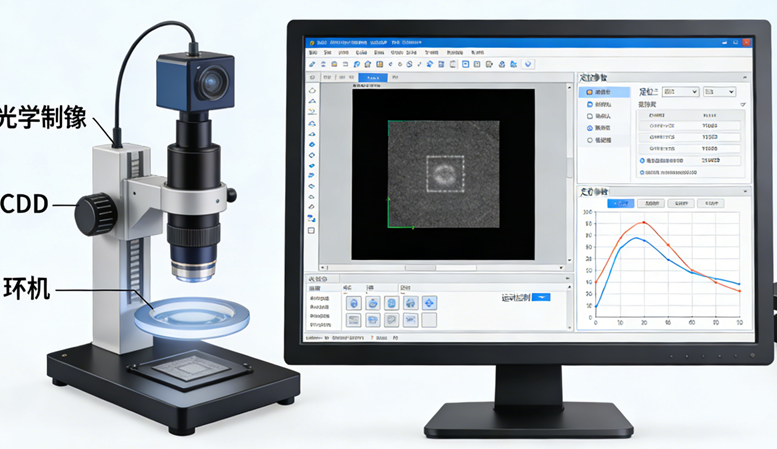The width and height of the screenshot is (777, 449).
Task: Click the dashed ROI square in the microscope image
Action: tap(445, 173)
